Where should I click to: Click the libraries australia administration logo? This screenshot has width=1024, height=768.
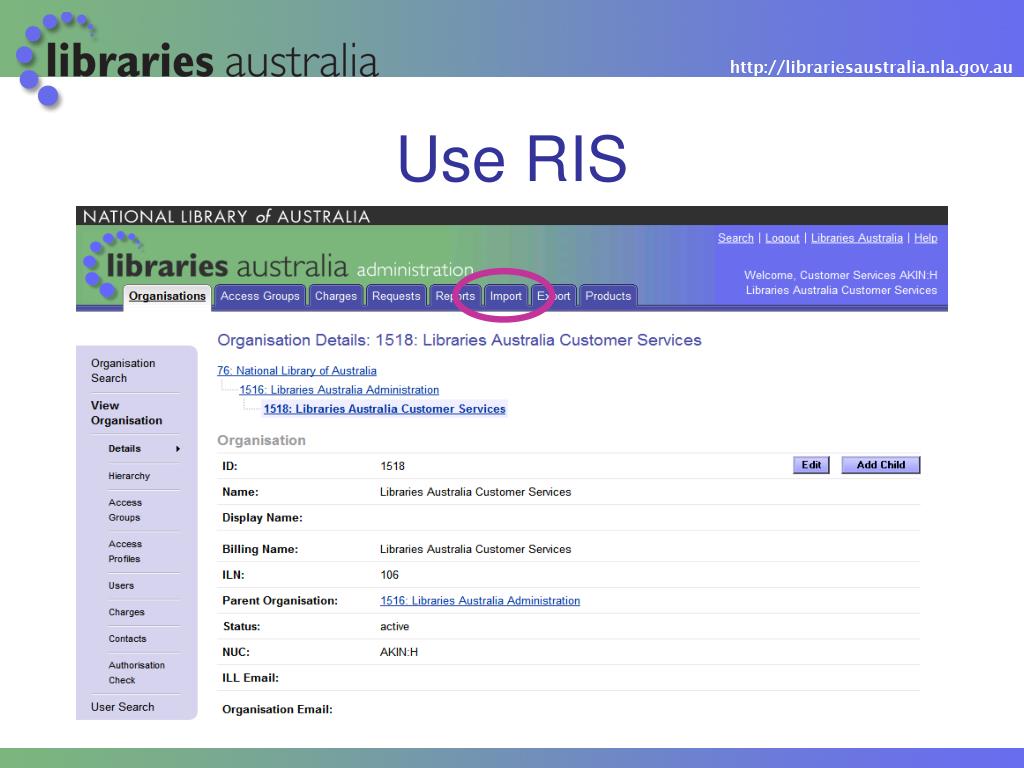point(278,265)
